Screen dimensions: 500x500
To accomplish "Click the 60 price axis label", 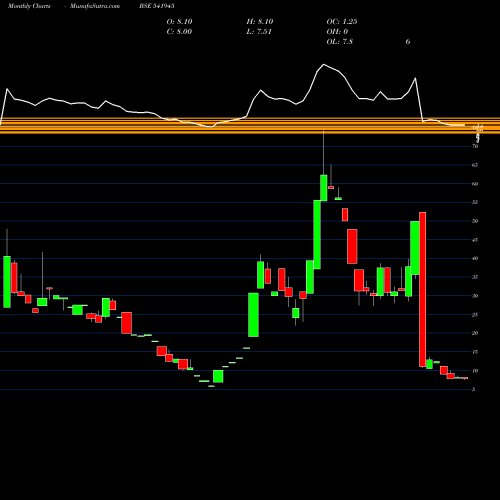I will 475,184.
